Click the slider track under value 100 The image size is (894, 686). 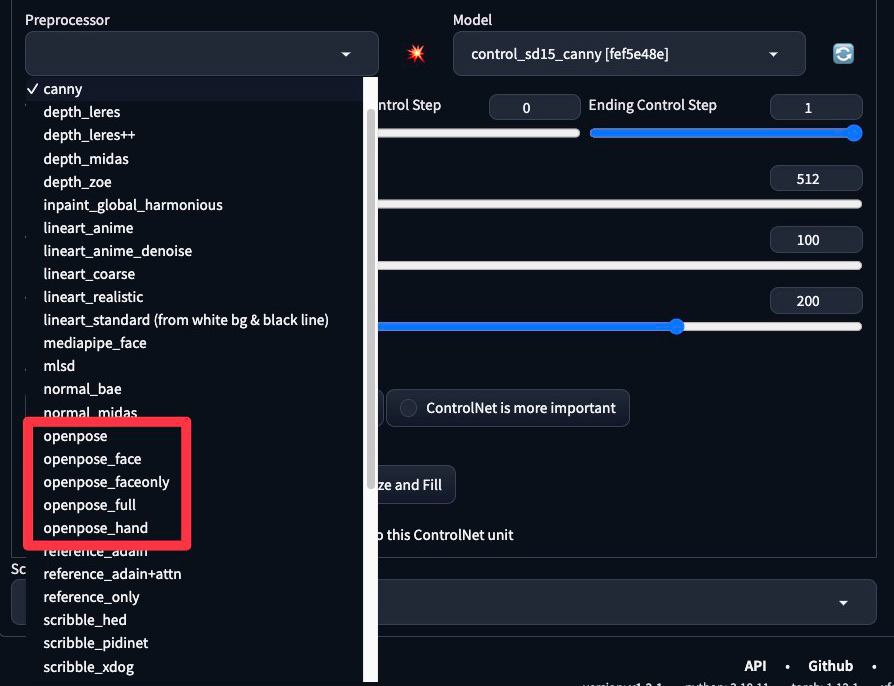click(619, 265)
